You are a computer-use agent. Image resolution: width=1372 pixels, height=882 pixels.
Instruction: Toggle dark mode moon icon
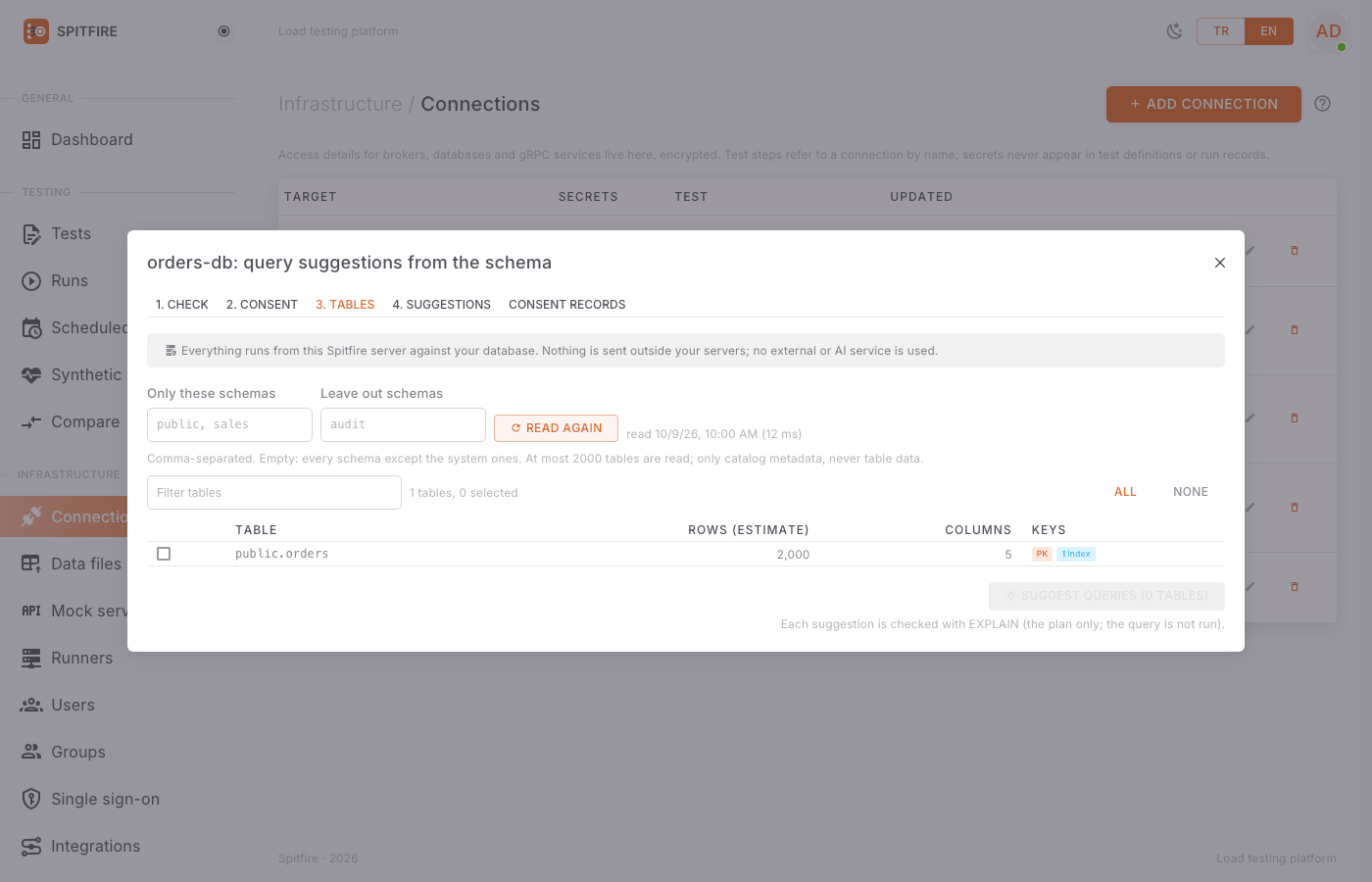[1174, 31]
